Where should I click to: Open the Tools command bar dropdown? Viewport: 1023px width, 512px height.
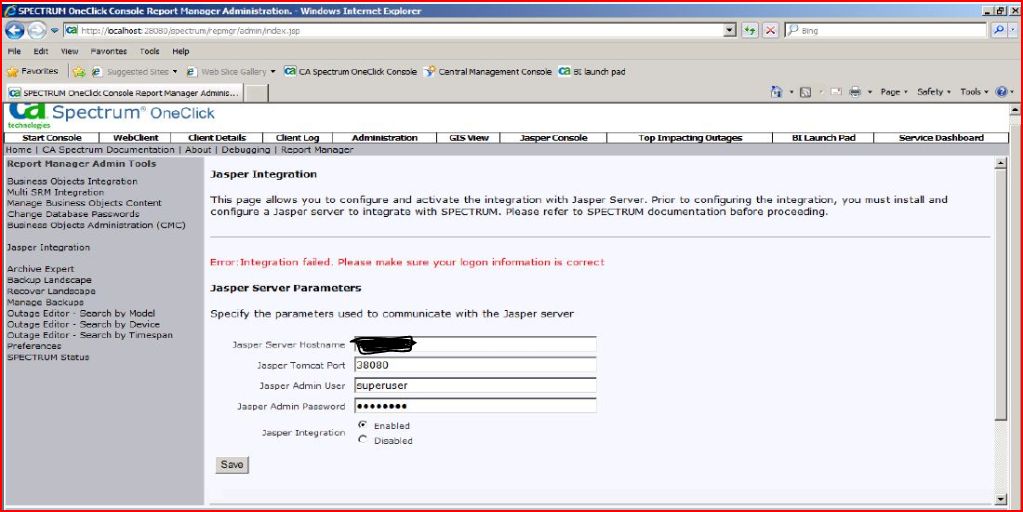[974, 92]
